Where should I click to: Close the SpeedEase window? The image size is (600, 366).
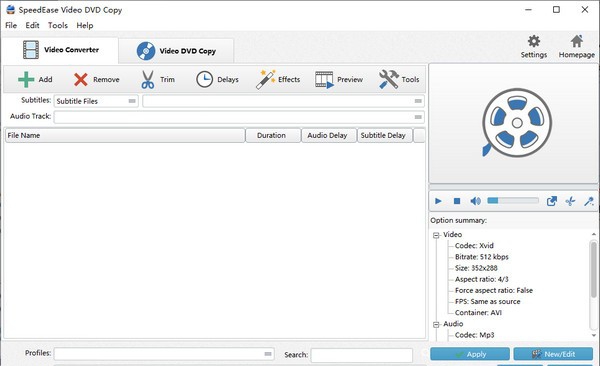click(x=585, y=10)
